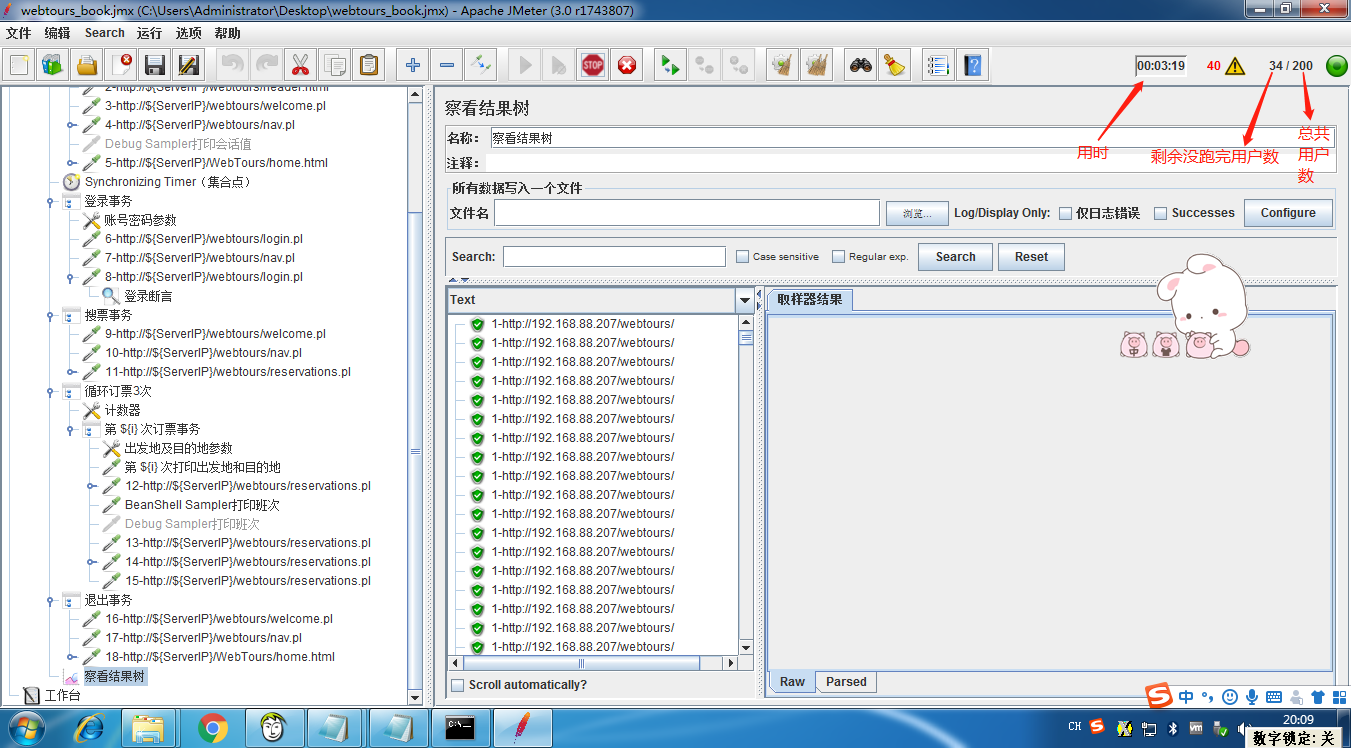Open the 运行 menu
This screenshot has height=748, width=1351.
click(149, 33)
